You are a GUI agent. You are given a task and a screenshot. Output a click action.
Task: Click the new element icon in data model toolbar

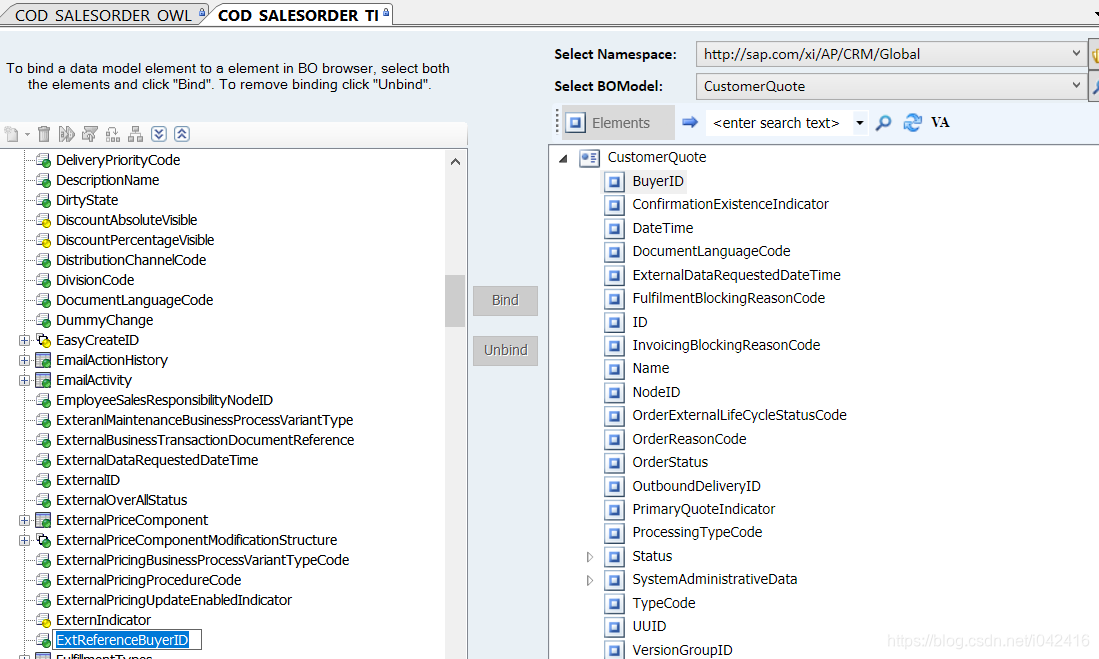coord(12,134)
